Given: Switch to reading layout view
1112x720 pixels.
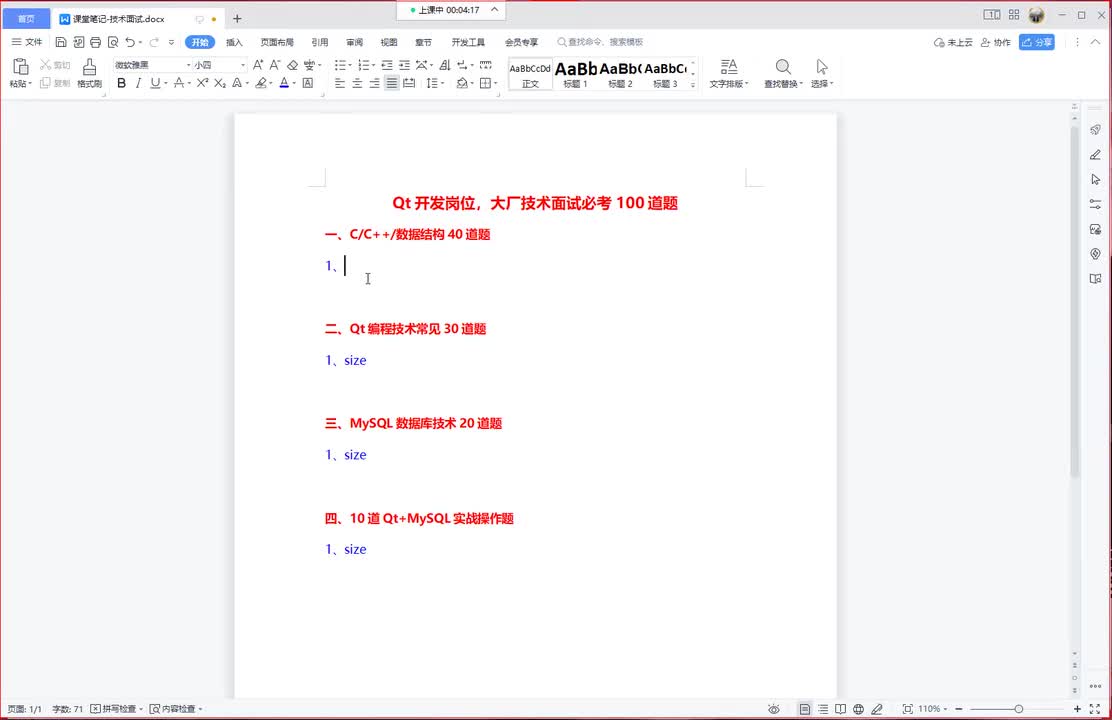Looking at the screenshot, I should pyautogui.click(x=840, y=709).
